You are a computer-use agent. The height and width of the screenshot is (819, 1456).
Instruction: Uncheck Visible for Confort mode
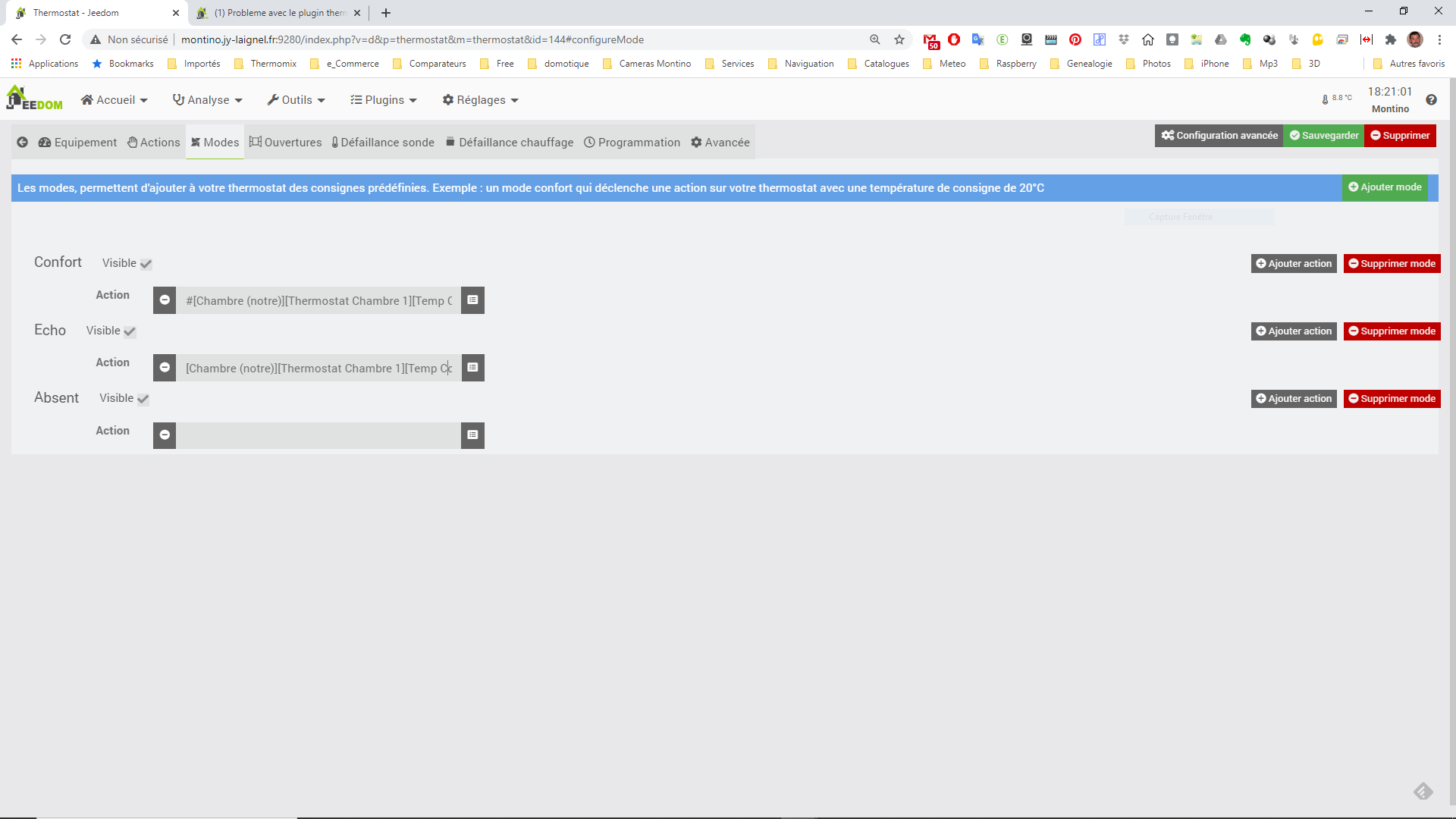coord(146,264)
